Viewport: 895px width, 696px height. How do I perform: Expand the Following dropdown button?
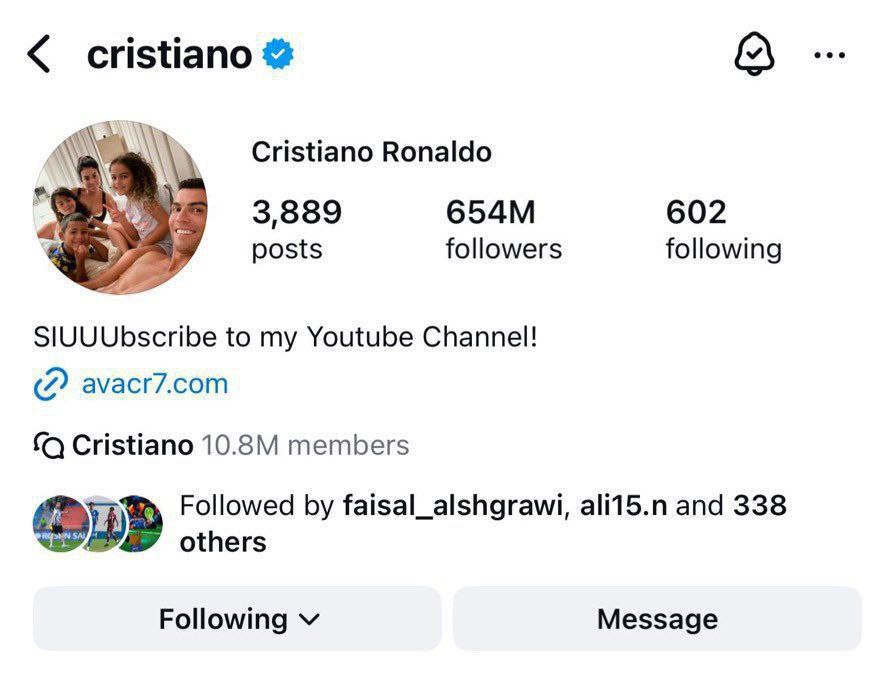pos(237,618)
